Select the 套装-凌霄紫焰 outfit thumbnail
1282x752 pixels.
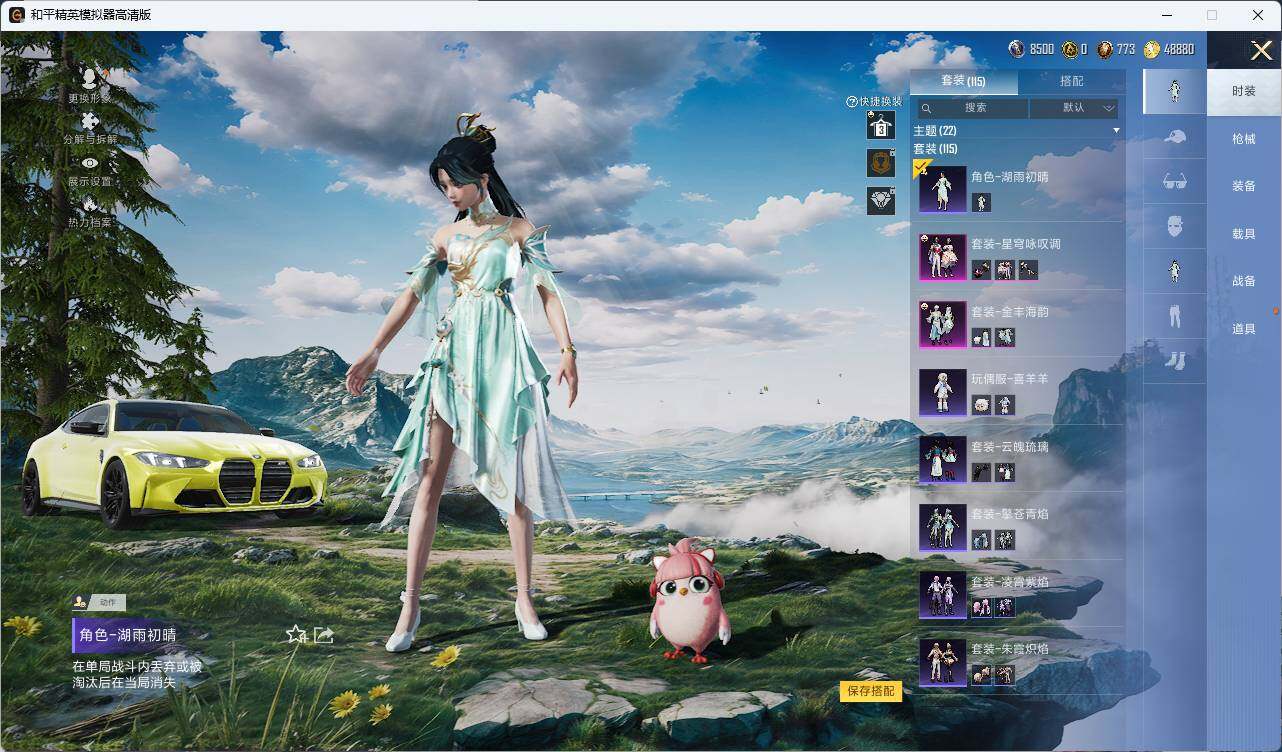coord(943,595)
